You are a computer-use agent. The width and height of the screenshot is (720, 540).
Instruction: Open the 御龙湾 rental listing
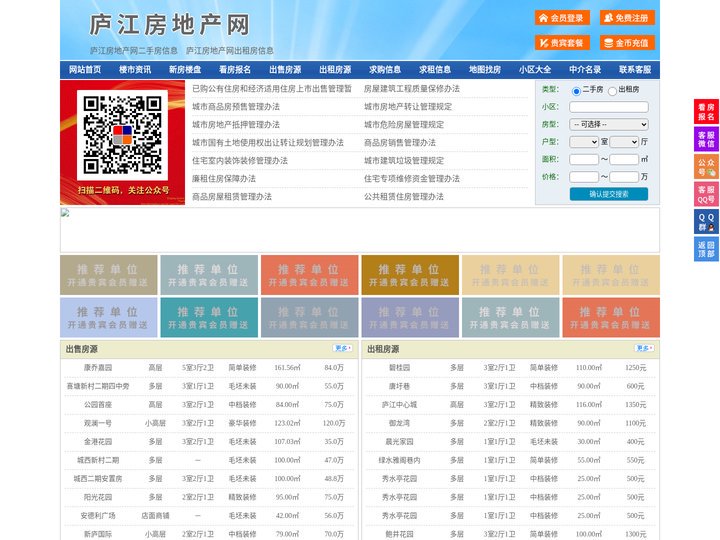click(x=399, y=423)
